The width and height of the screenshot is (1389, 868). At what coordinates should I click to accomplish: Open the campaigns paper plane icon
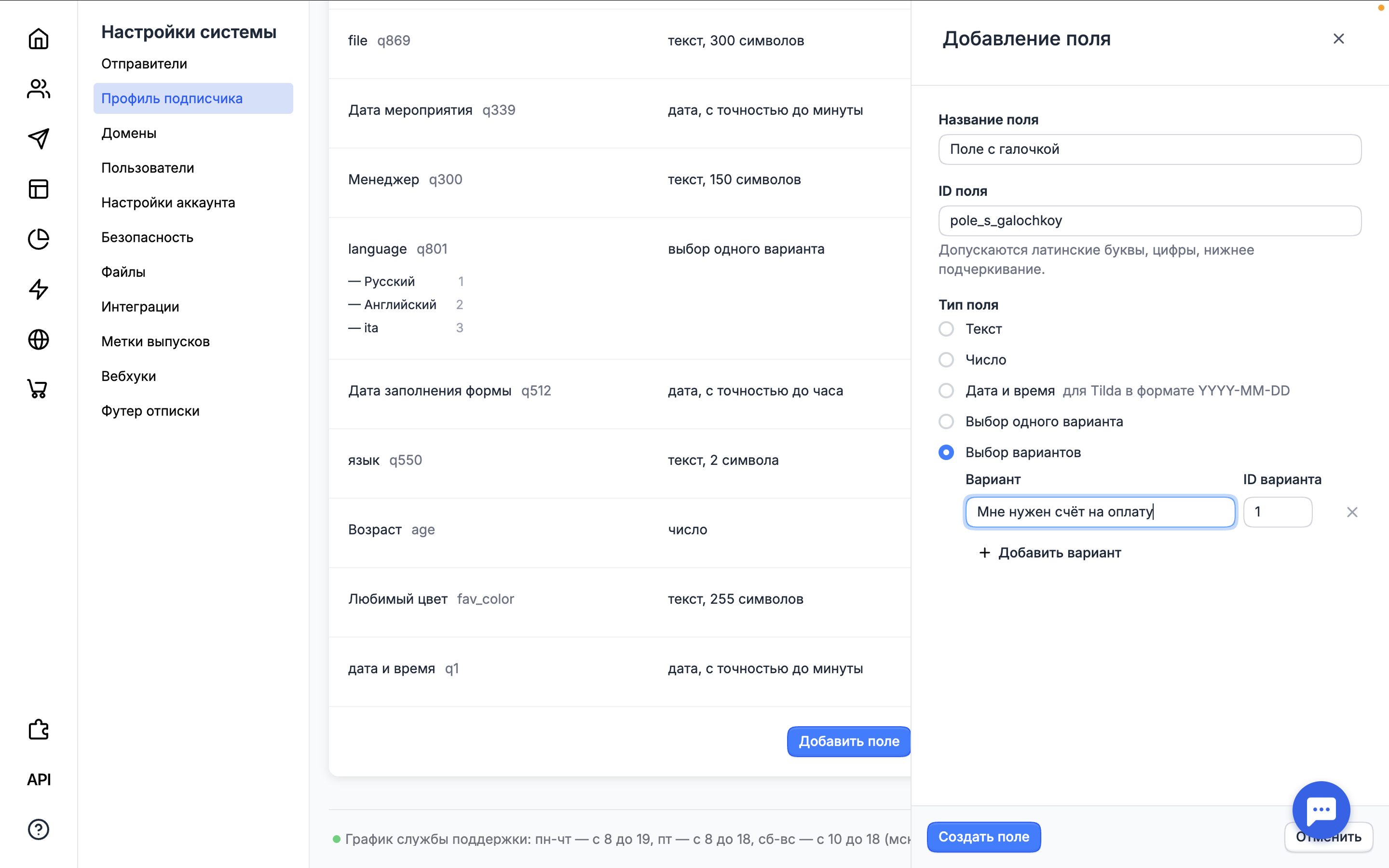pos(39,139)
